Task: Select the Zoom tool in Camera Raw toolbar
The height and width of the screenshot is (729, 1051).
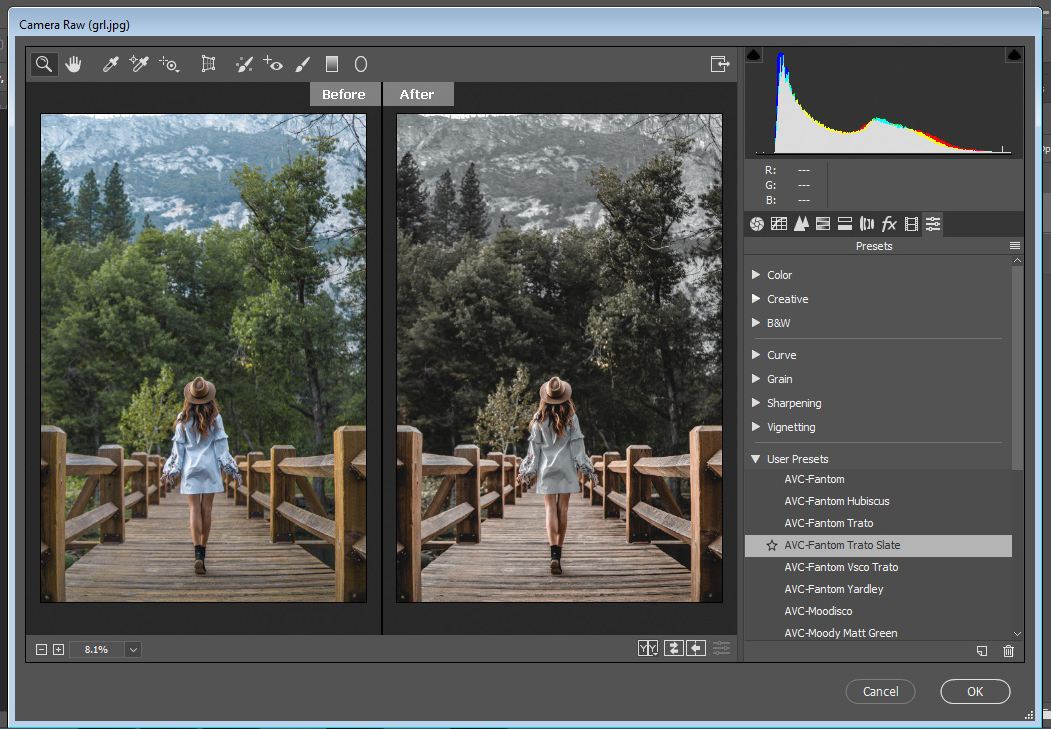Action: 44,64
